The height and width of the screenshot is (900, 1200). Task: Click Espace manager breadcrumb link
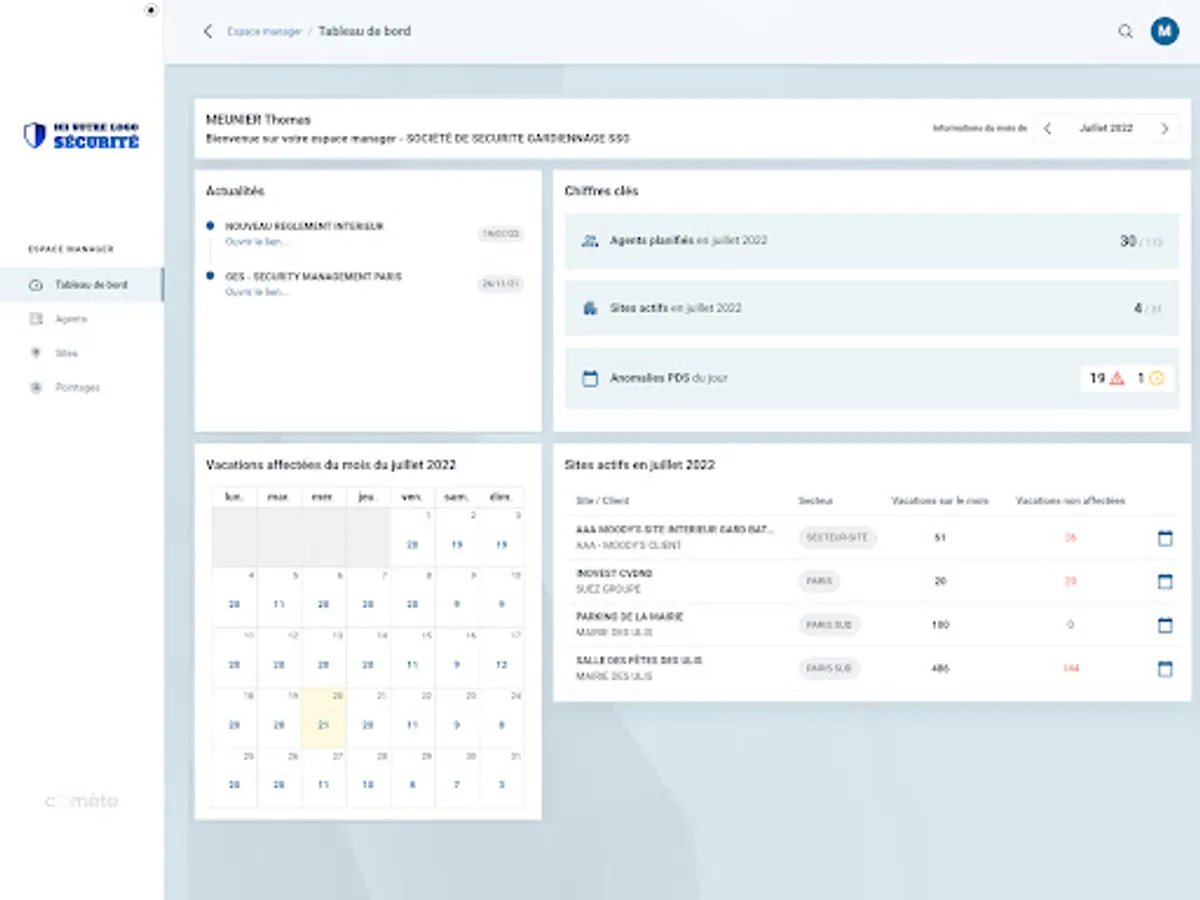tap(264, 31)
